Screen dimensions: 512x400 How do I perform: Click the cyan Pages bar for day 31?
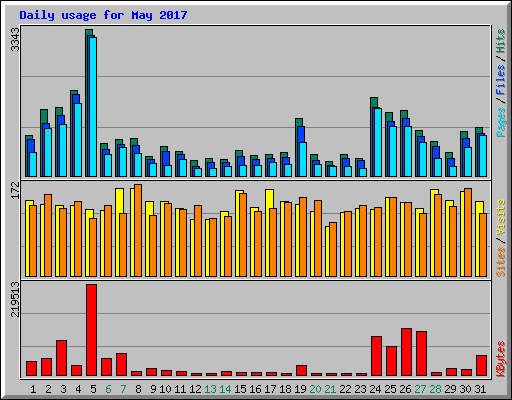tap(483, 156)
